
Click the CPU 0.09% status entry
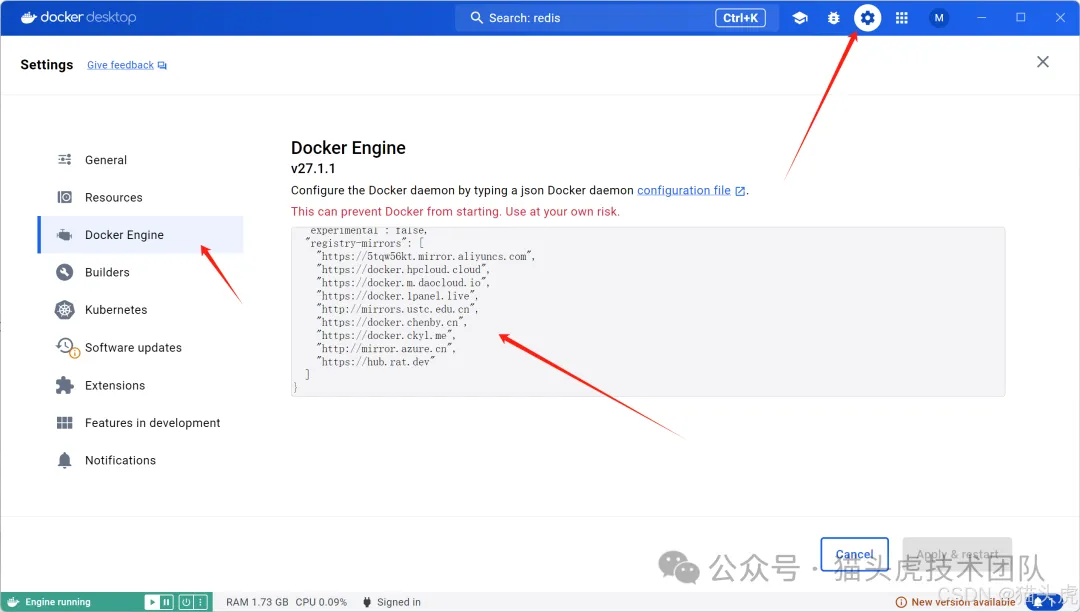coord(322,602)
